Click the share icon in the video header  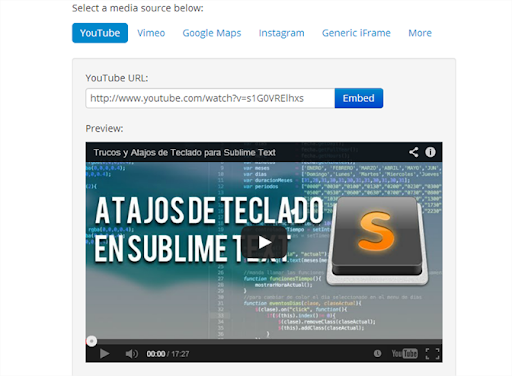(x=414, y=152)
